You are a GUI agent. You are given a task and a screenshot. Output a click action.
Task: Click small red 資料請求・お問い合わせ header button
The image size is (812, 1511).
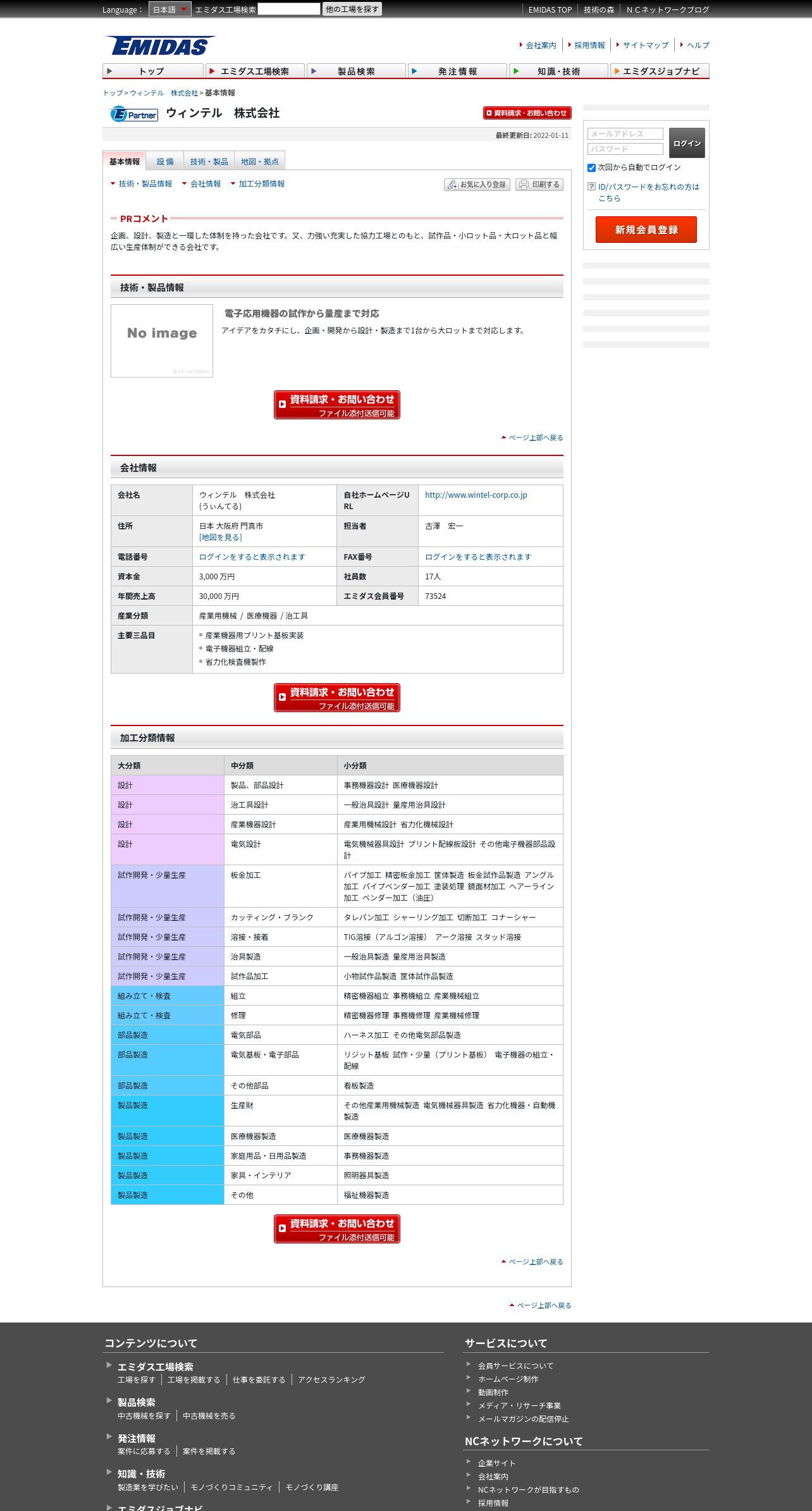tap(527, 113)
